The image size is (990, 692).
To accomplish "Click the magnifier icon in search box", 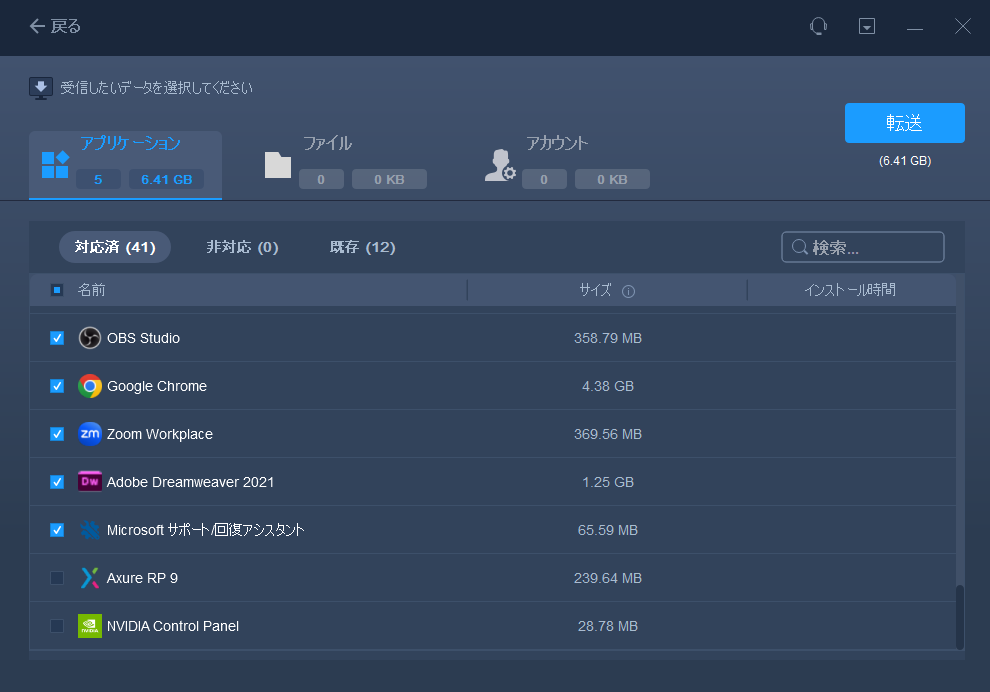I will [x=799, y=247].
